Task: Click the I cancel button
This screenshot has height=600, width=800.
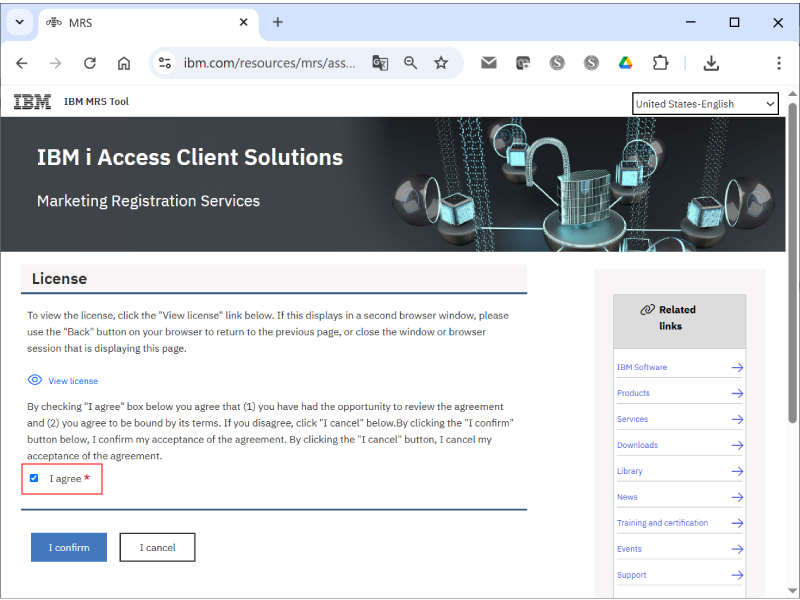Action: click(157, 547)
